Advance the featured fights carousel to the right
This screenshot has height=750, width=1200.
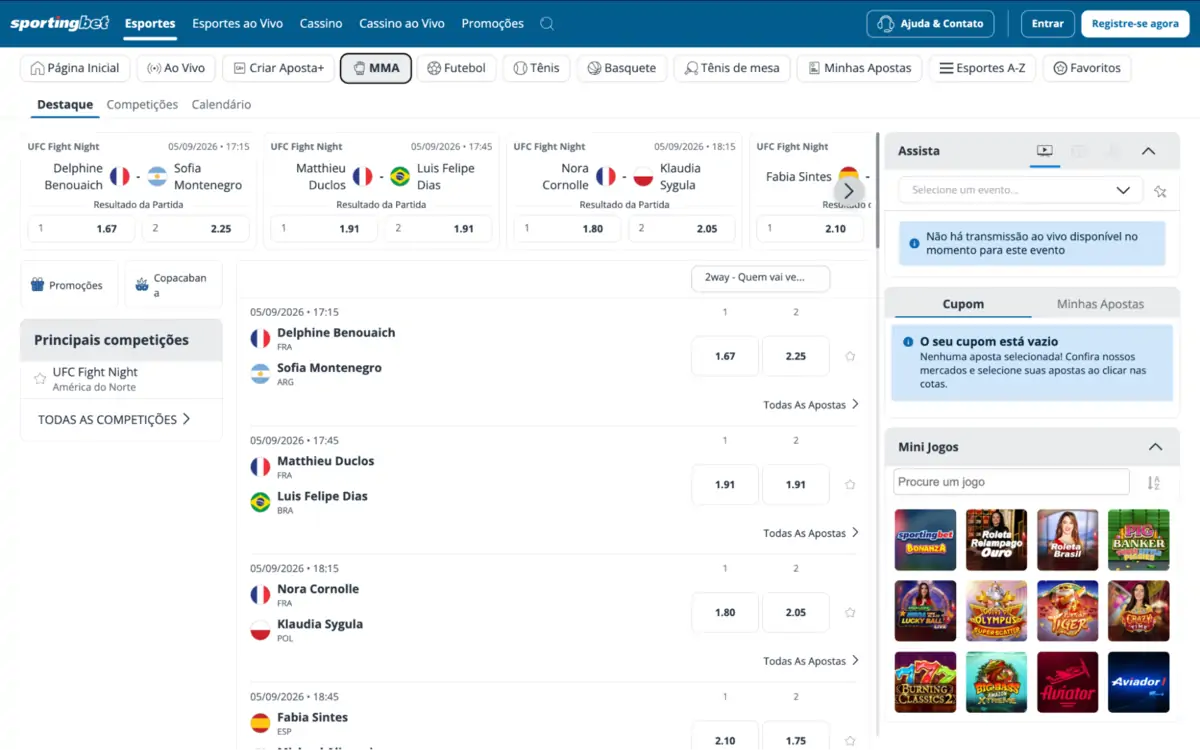tap(848, 190)
